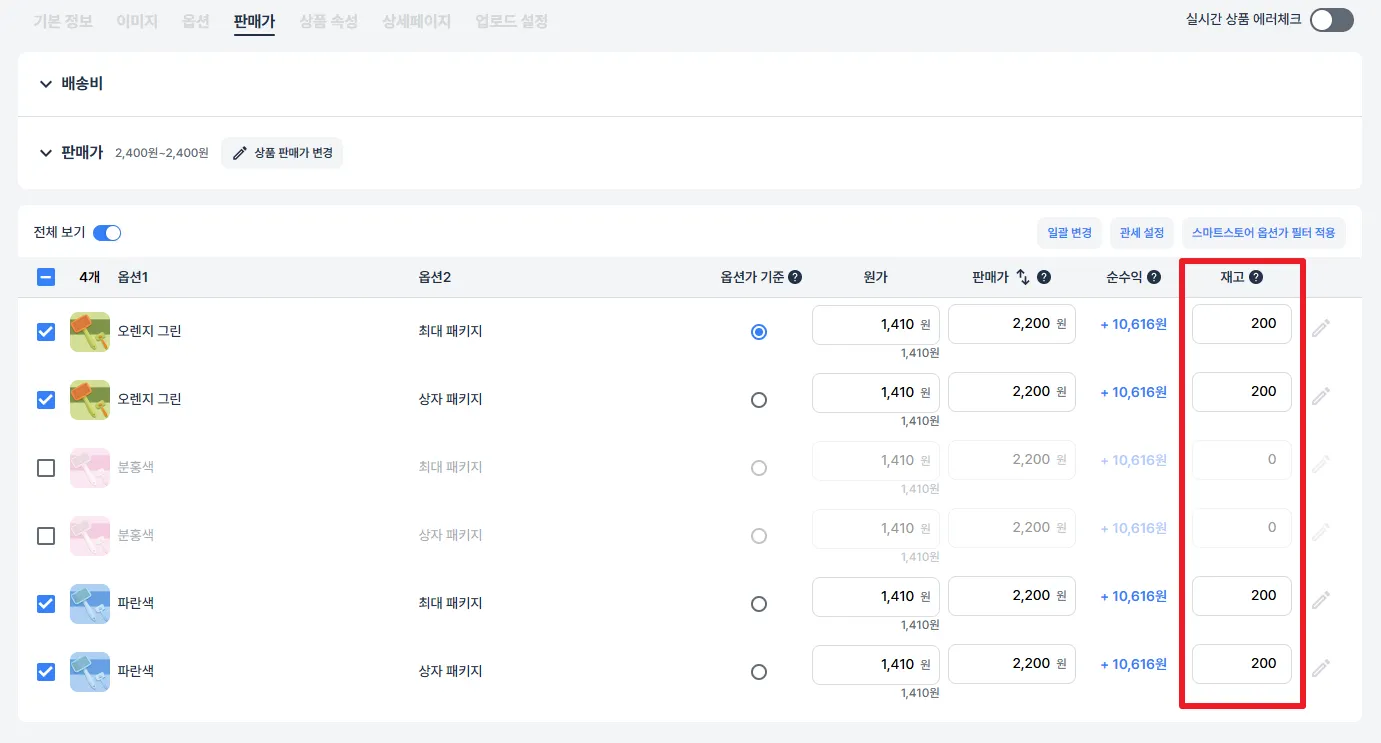Click 원가 field for 오렌지 그린 상자 패키지
This screenshot has width=1381, height=743.
(x=876, y=392)
